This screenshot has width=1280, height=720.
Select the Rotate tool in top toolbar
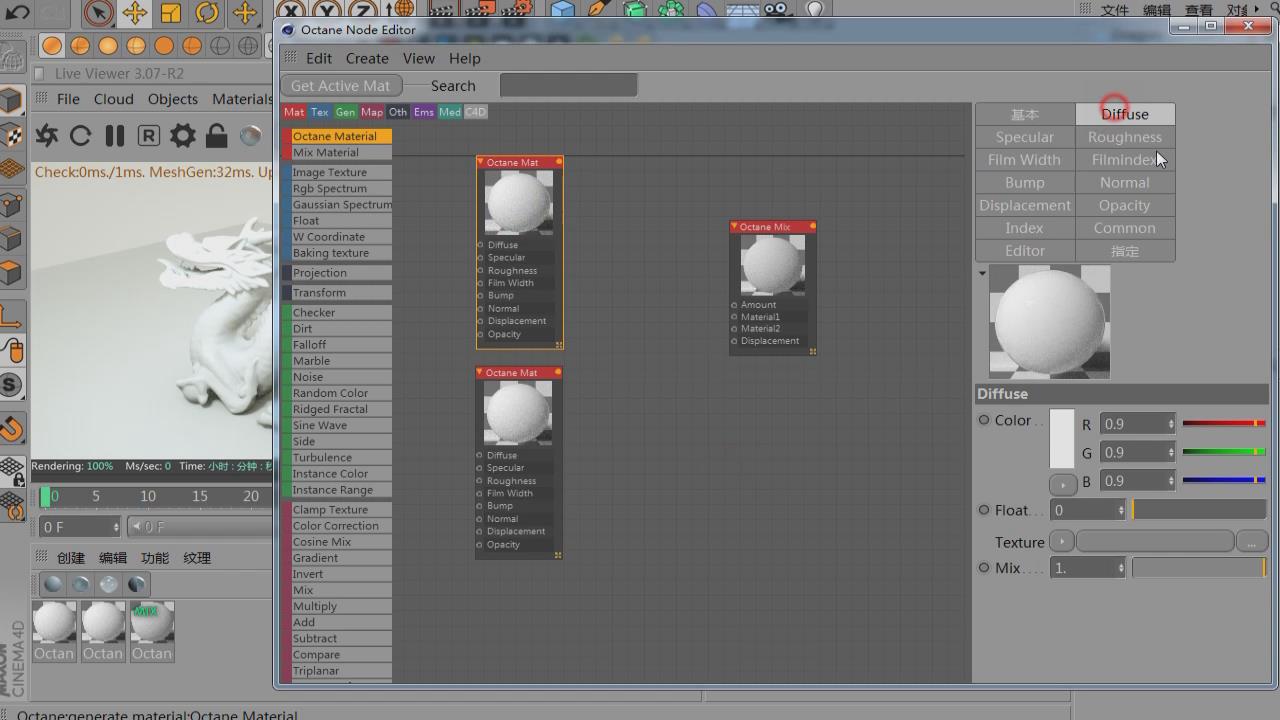(x=207, y=13)
